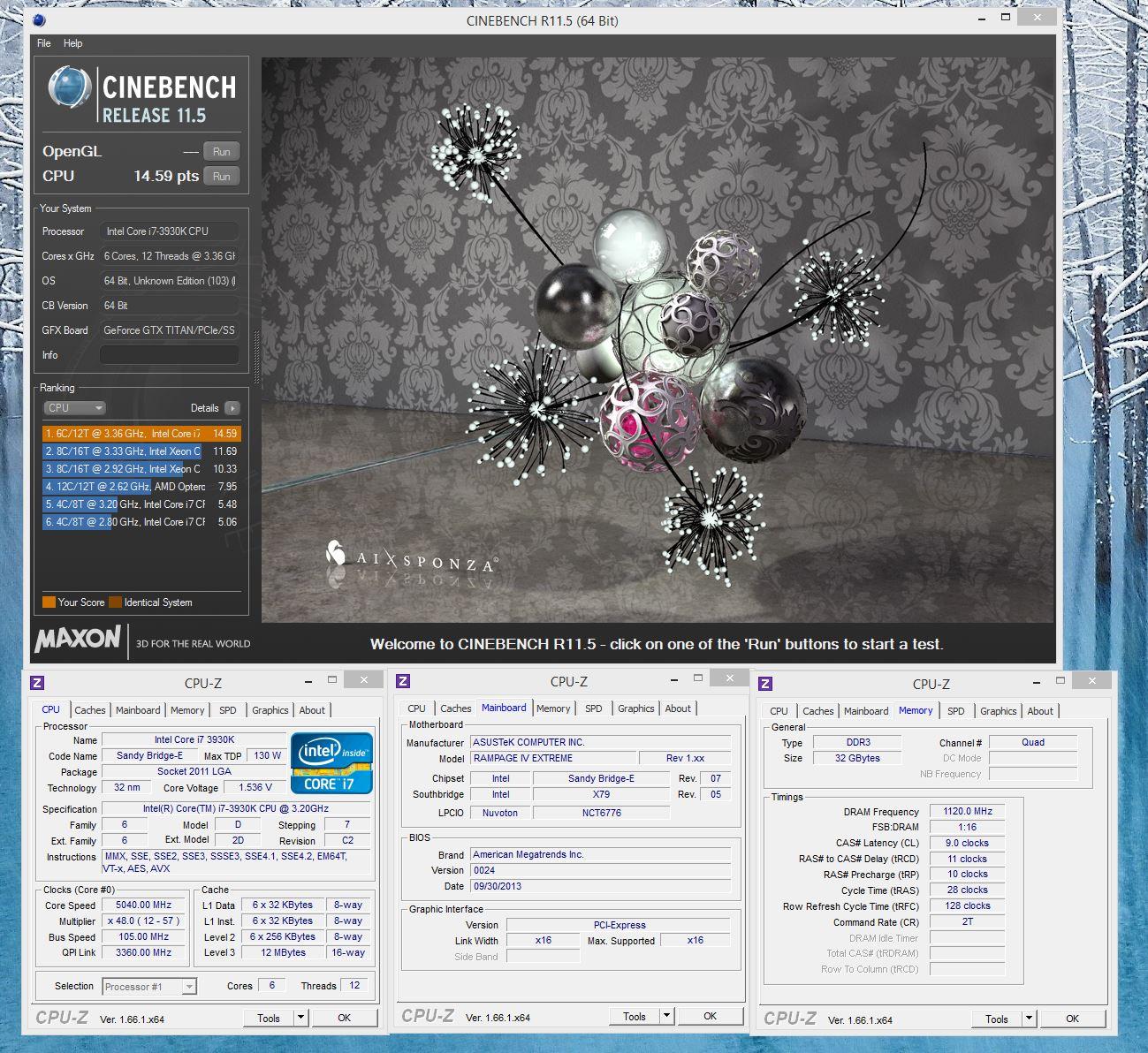Click the Details arrow button in Ranking

[x=232, y=408]
